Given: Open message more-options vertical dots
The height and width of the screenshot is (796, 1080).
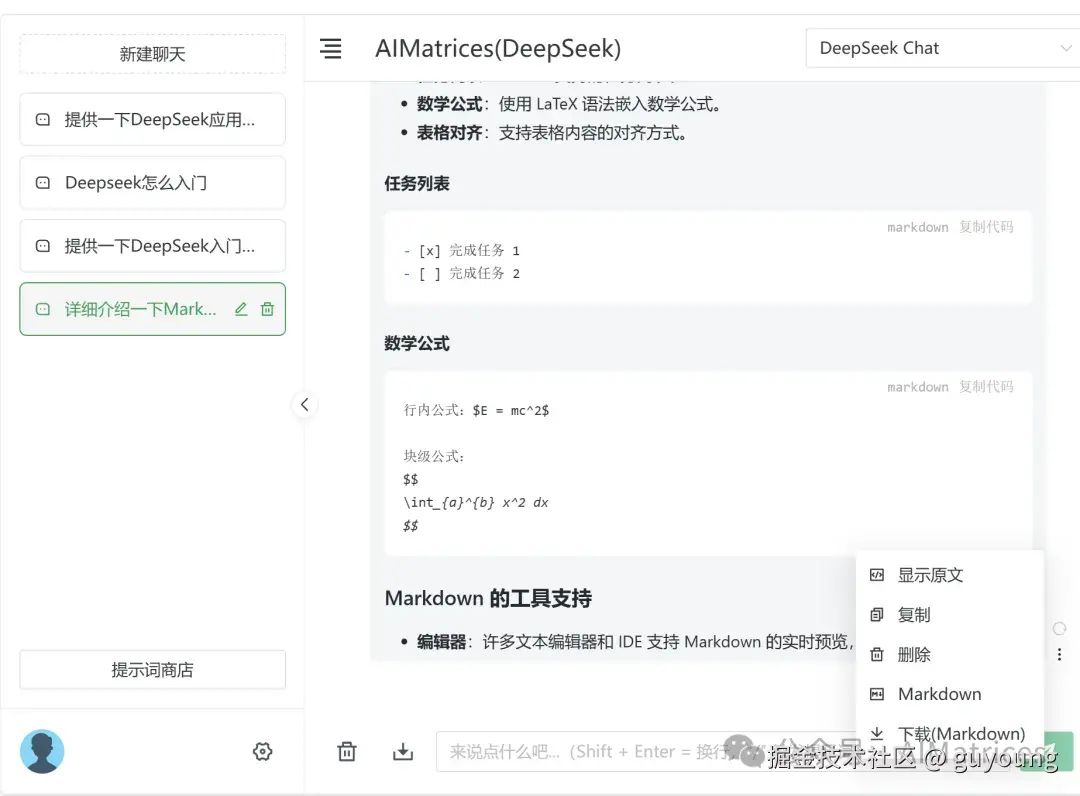Looking at the screenshot, I should (x=1059, y=654).
